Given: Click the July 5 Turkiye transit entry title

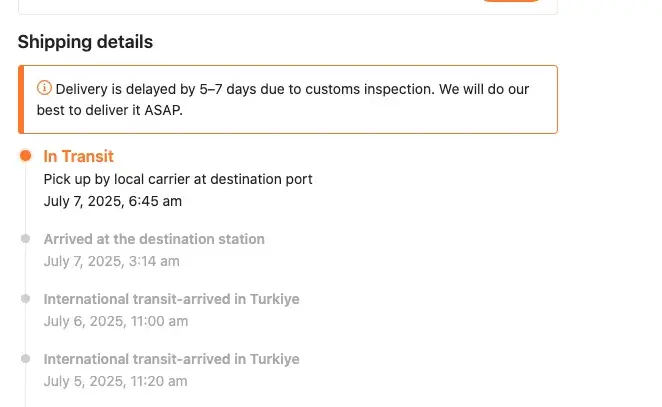Looking at the screenshot, I should (171, 359).
